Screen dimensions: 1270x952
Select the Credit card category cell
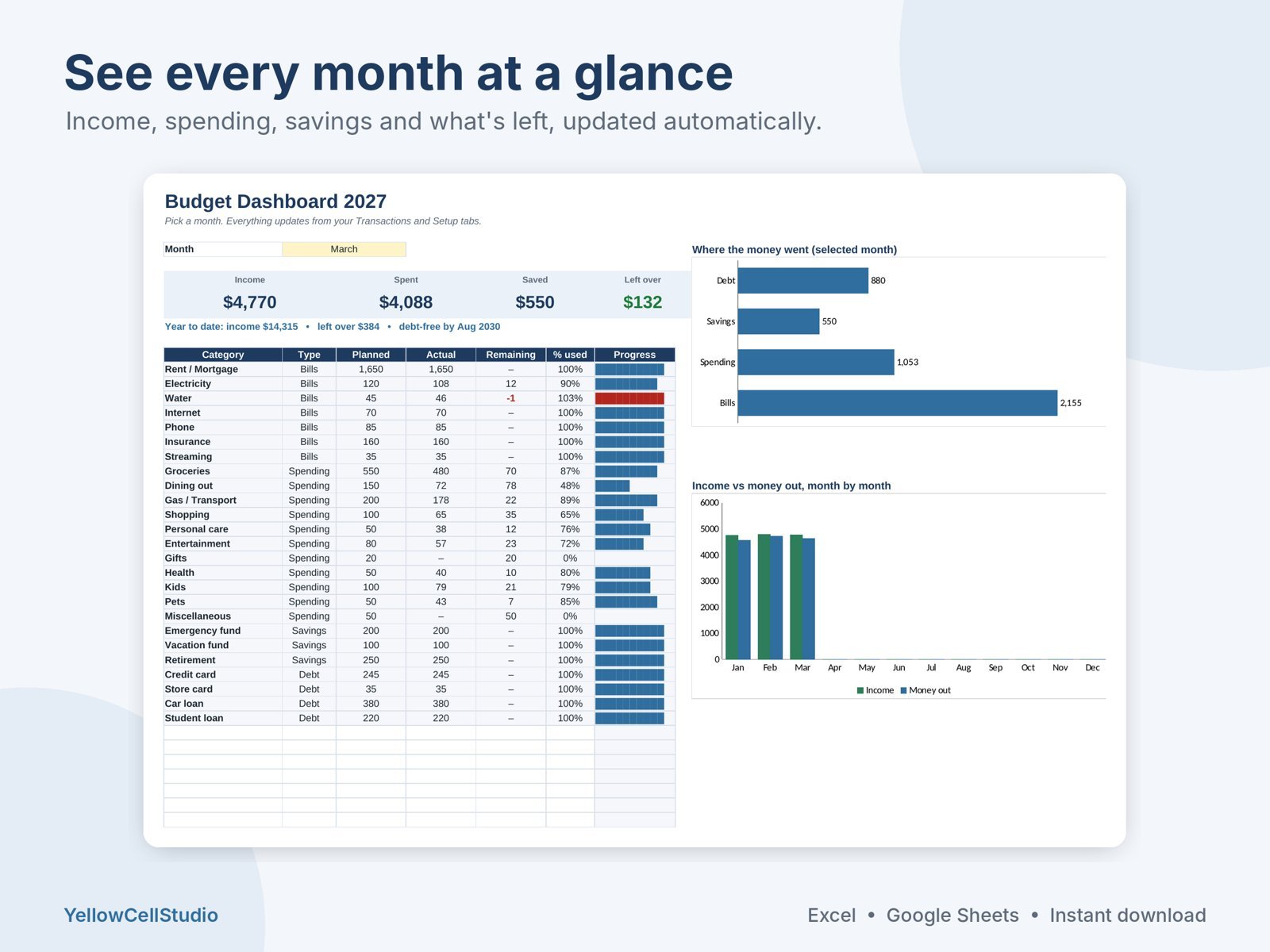223,675
